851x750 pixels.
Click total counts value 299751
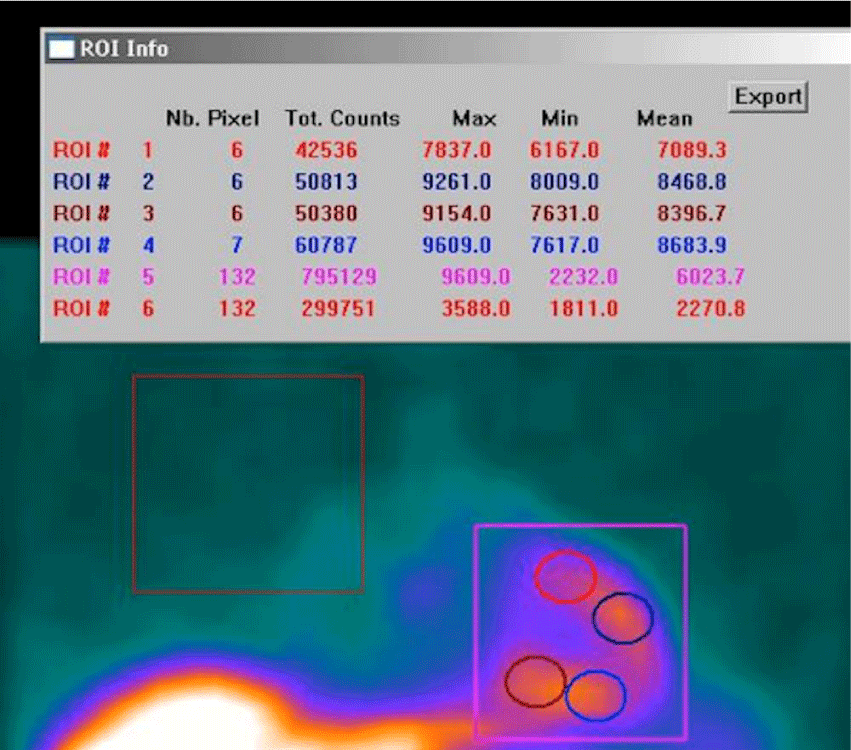339,308
